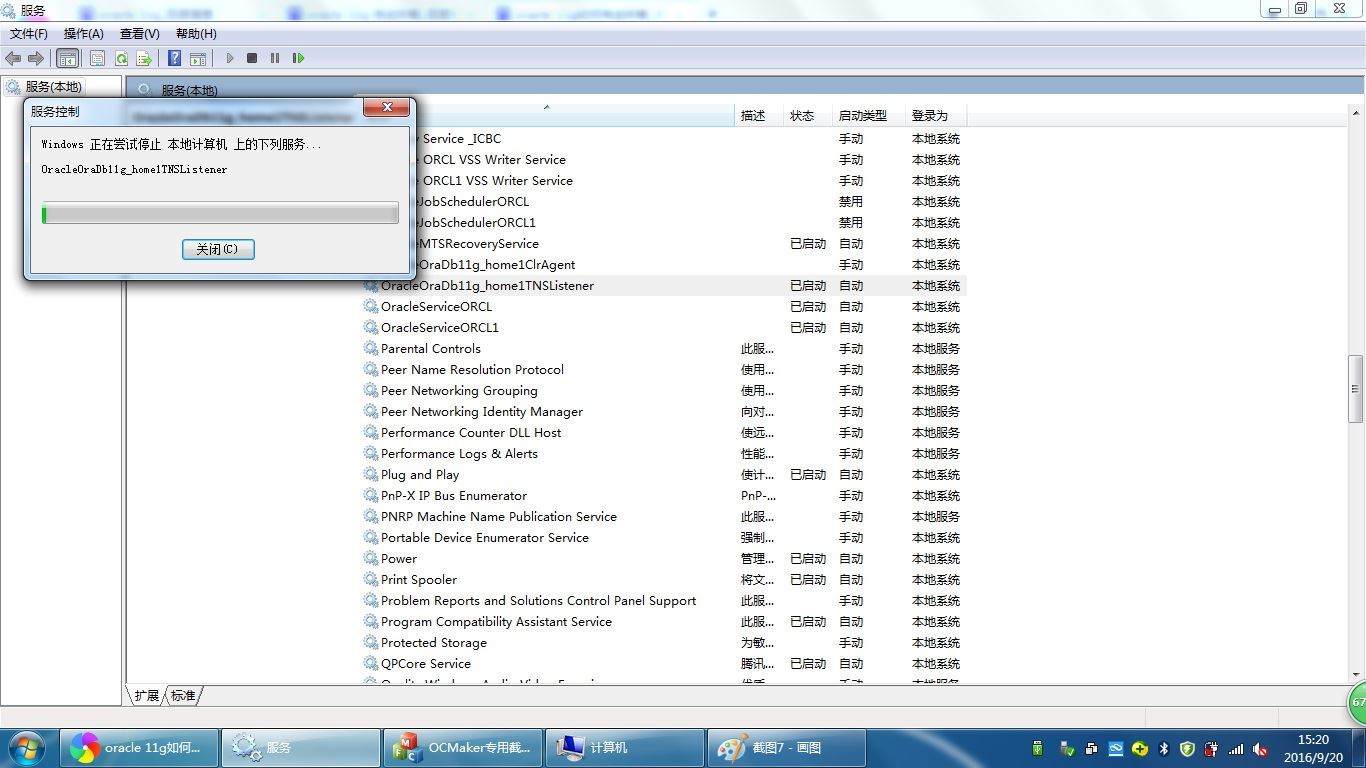Click the Restart Service icon
The height and width of the screenshot is (768, 1366).
point(298,59)
